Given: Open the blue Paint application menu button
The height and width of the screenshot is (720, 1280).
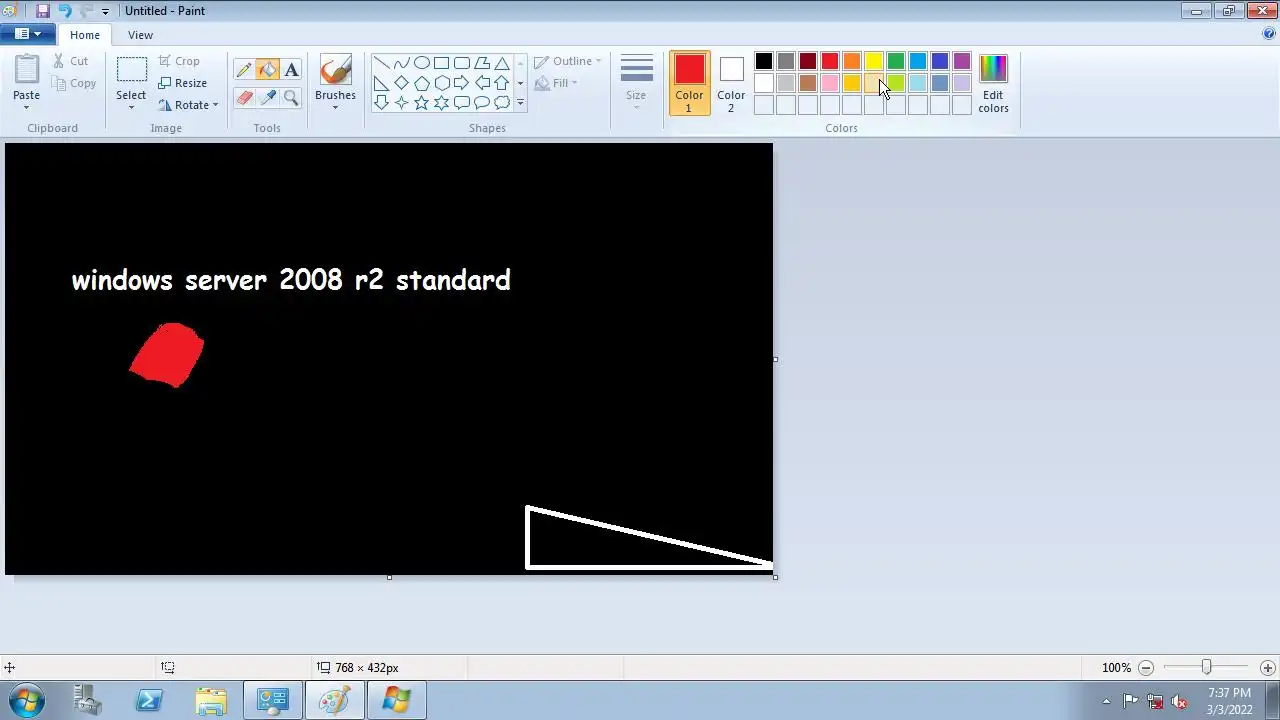Looking at the screenshot, I should 28,34.
